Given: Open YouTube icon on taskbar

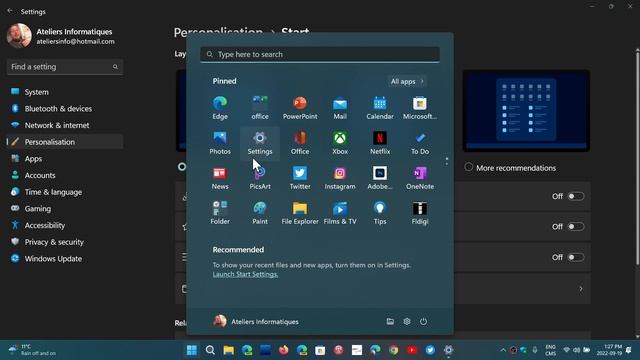Looking at the screenshot, I should coord(412,350).
